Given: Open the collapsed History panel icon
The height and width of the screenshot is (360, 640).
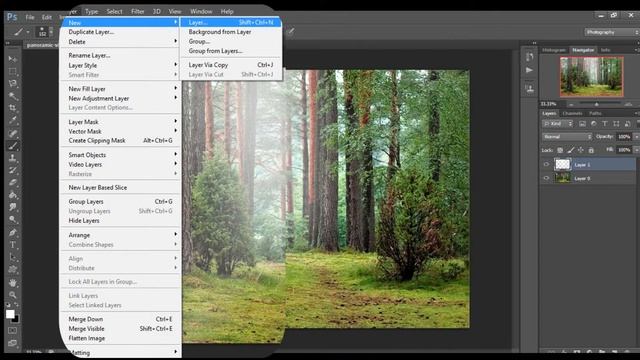Looking at the screenshot, I should click(x=529, y=57).
